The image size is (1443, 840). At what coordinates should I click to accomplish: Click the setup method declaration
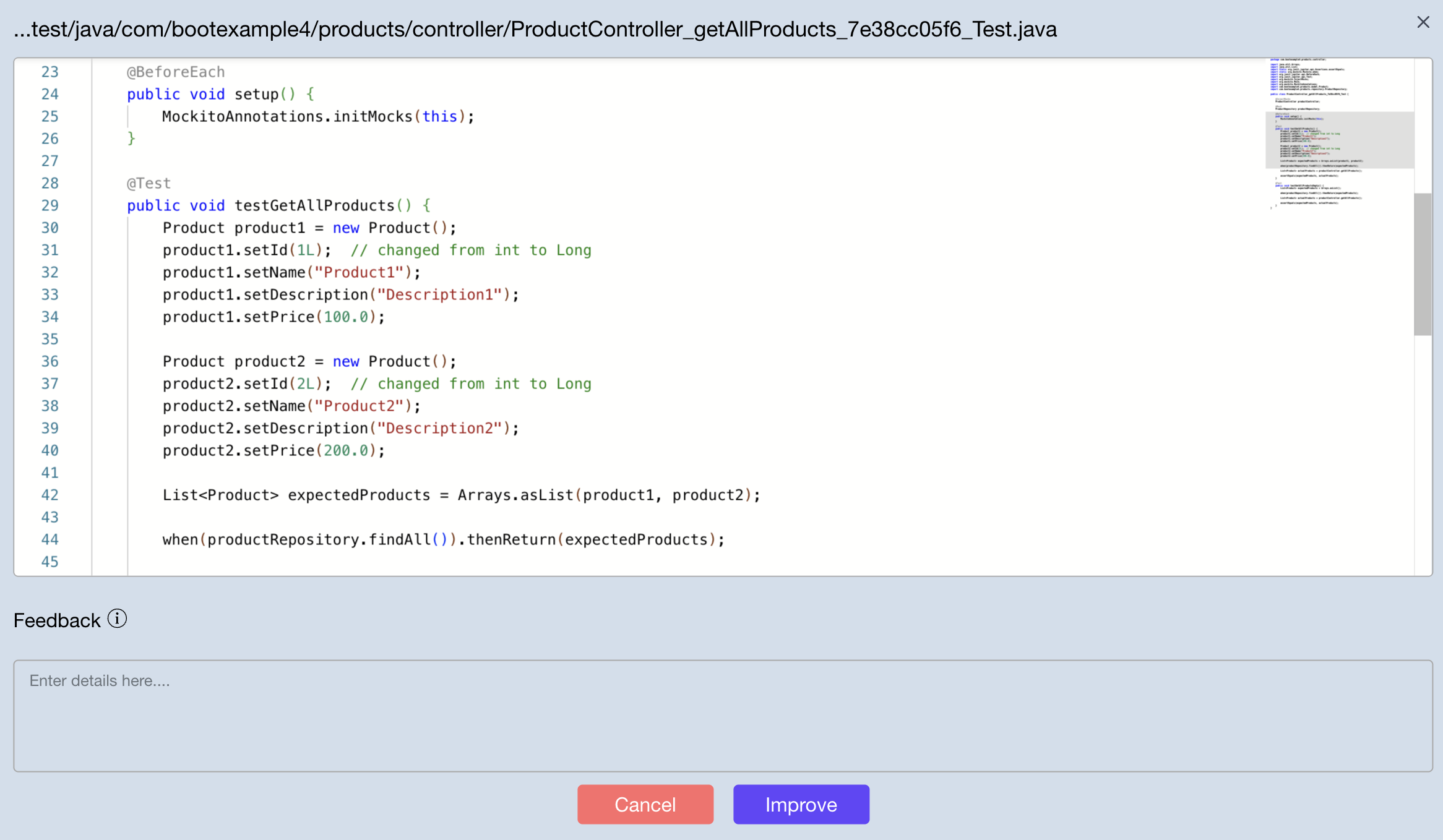click(x=220, y=93)
